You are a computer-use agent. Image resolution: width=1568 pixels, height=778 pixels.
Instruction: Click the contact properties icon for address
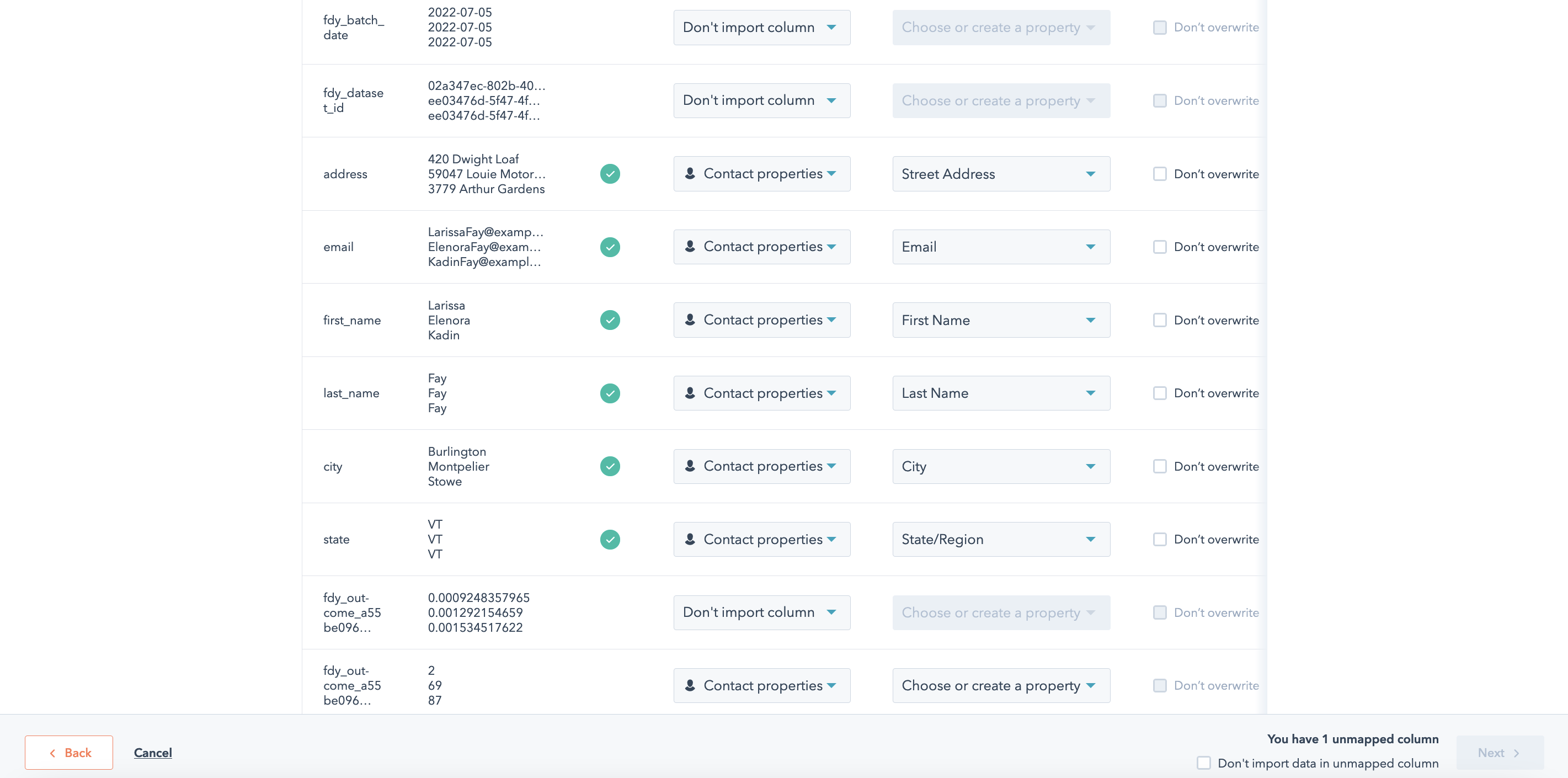tap(691, 173)
